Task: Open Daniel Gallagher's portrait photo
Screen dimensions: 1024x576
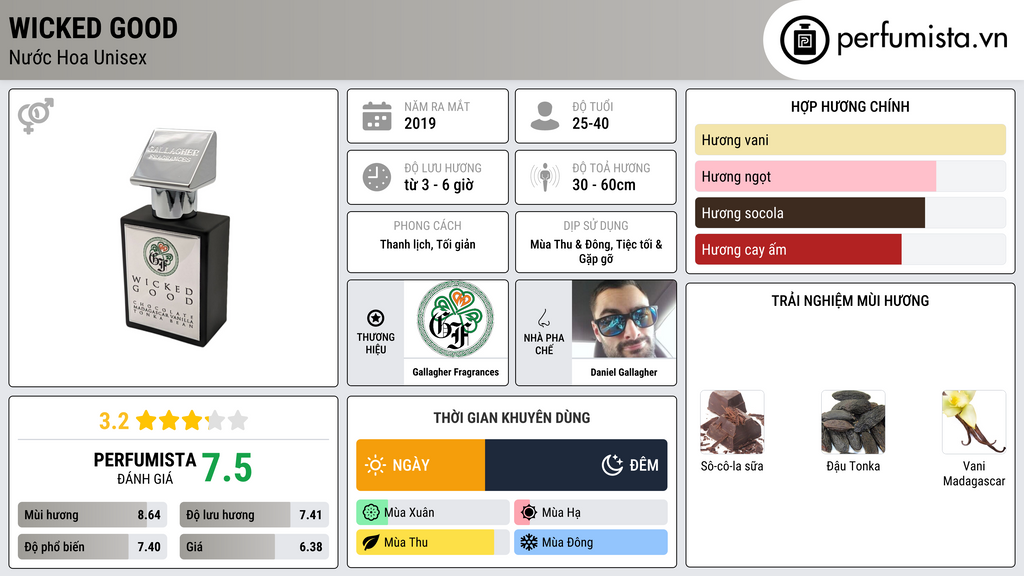Action: pos(624,319)
